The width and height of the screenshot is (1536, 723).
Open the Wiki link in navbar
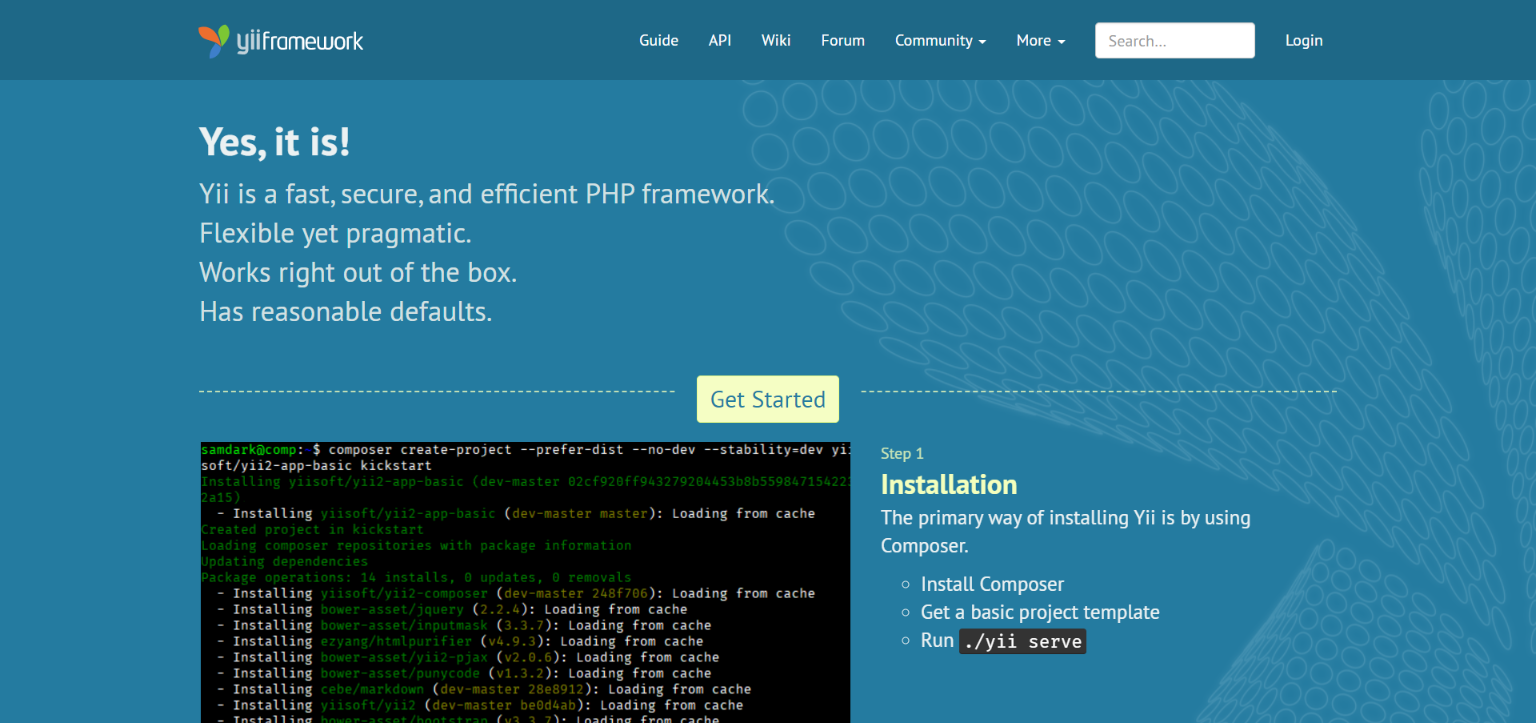[776, 41]
